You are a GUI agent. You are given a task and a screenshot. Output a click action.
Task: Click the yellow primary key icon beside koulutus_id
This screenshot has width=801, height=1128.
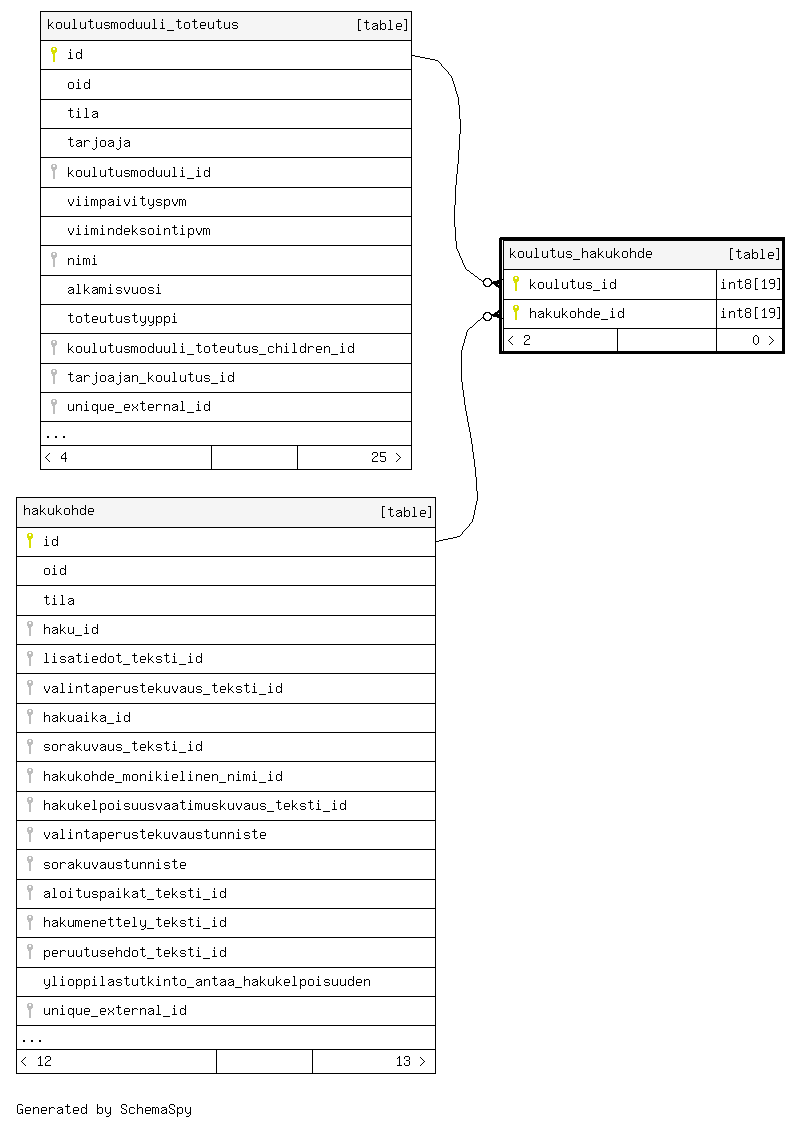click(516, 283)
